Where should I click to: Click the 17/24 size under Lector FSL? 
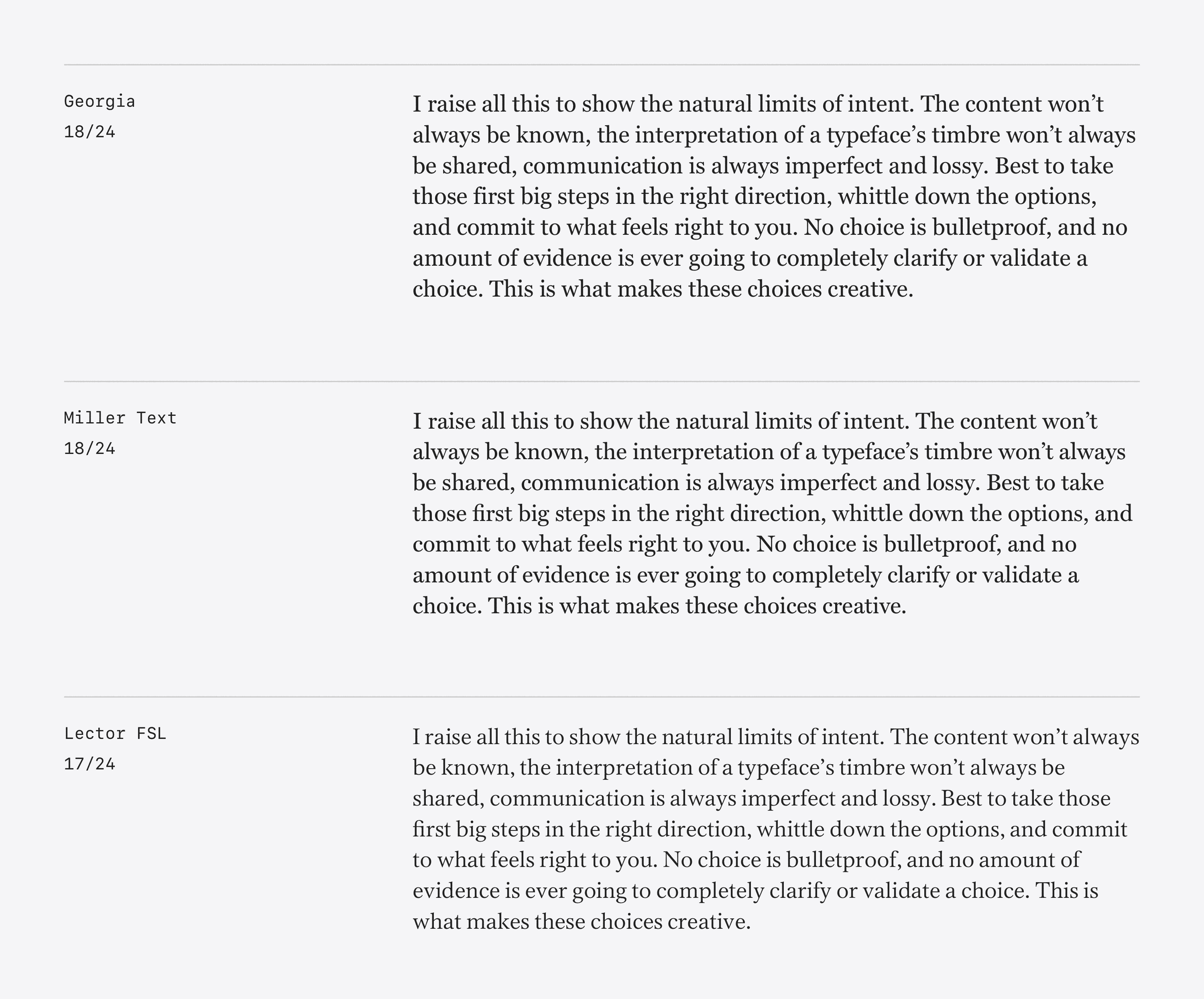point(89,764)
